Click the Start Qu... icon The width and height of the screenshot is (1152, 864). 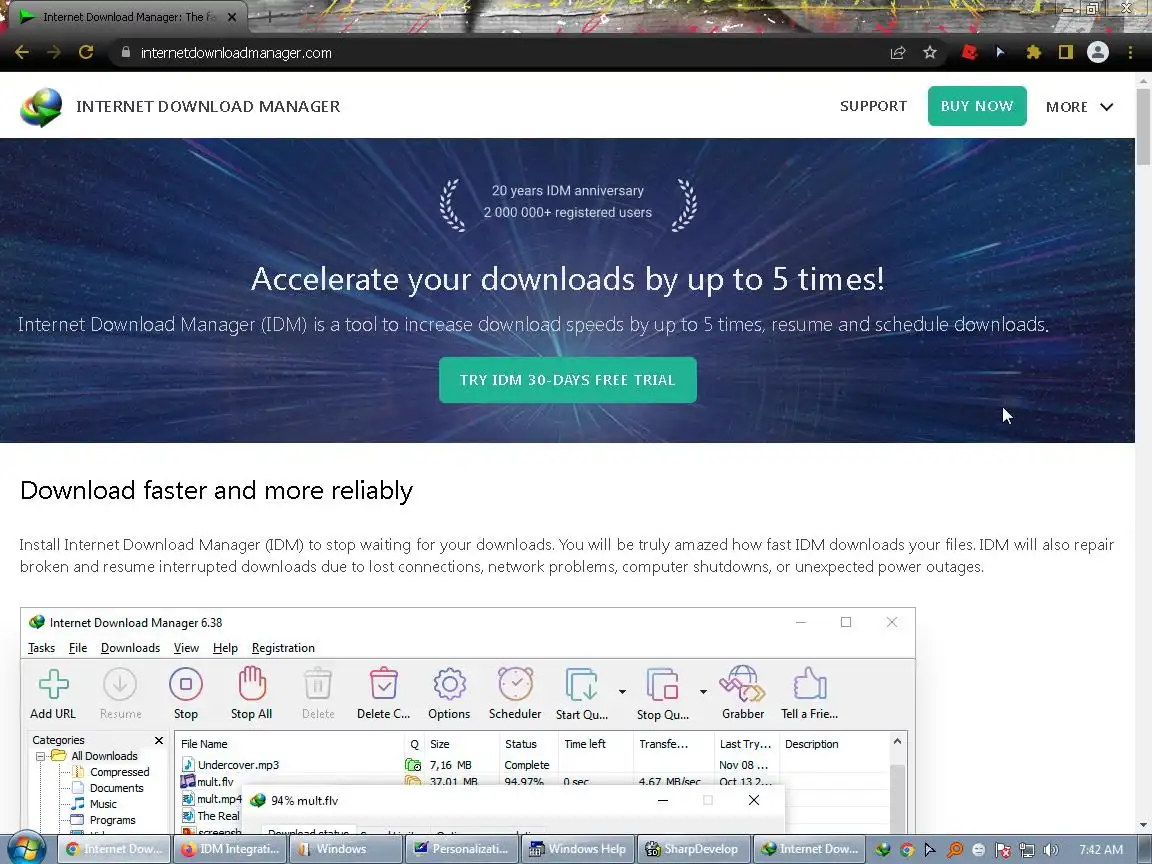[x=581, y=684]
